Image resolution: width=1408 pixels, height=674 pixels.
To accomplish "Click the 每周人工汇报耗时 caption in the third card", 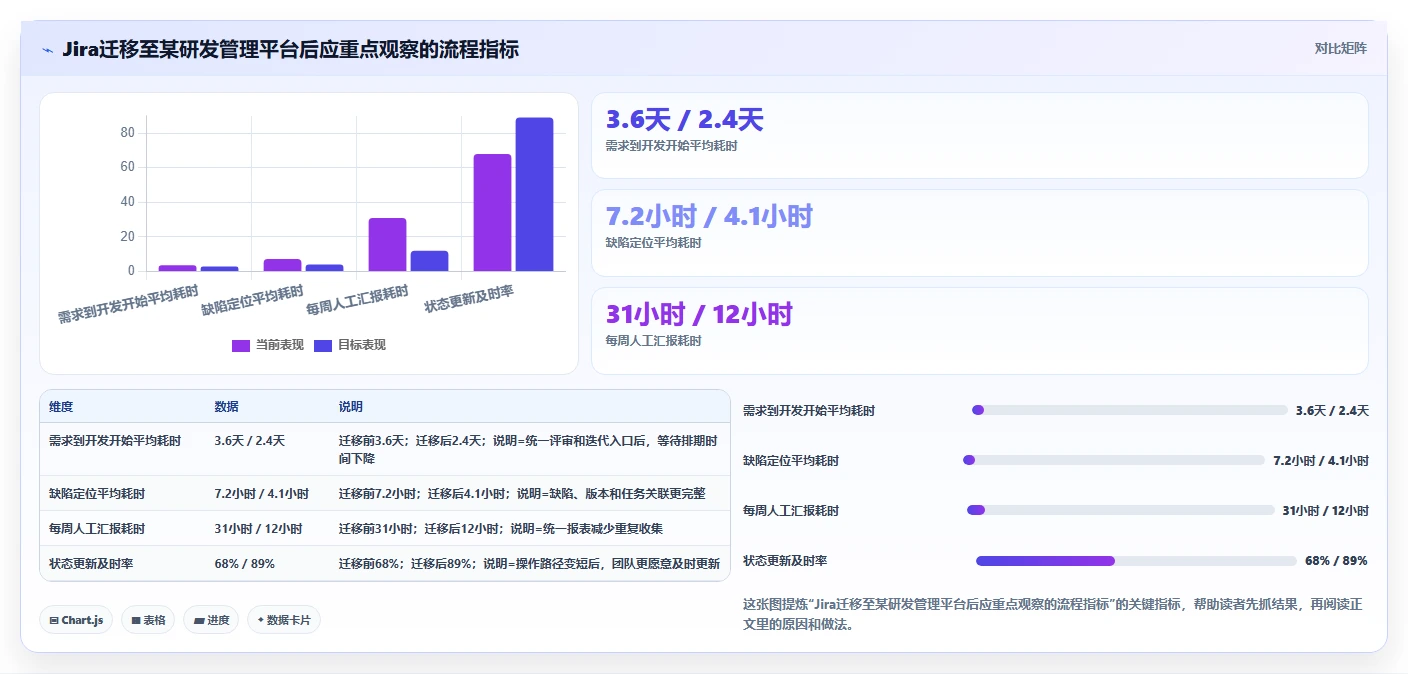I will [x=653, y=341].
